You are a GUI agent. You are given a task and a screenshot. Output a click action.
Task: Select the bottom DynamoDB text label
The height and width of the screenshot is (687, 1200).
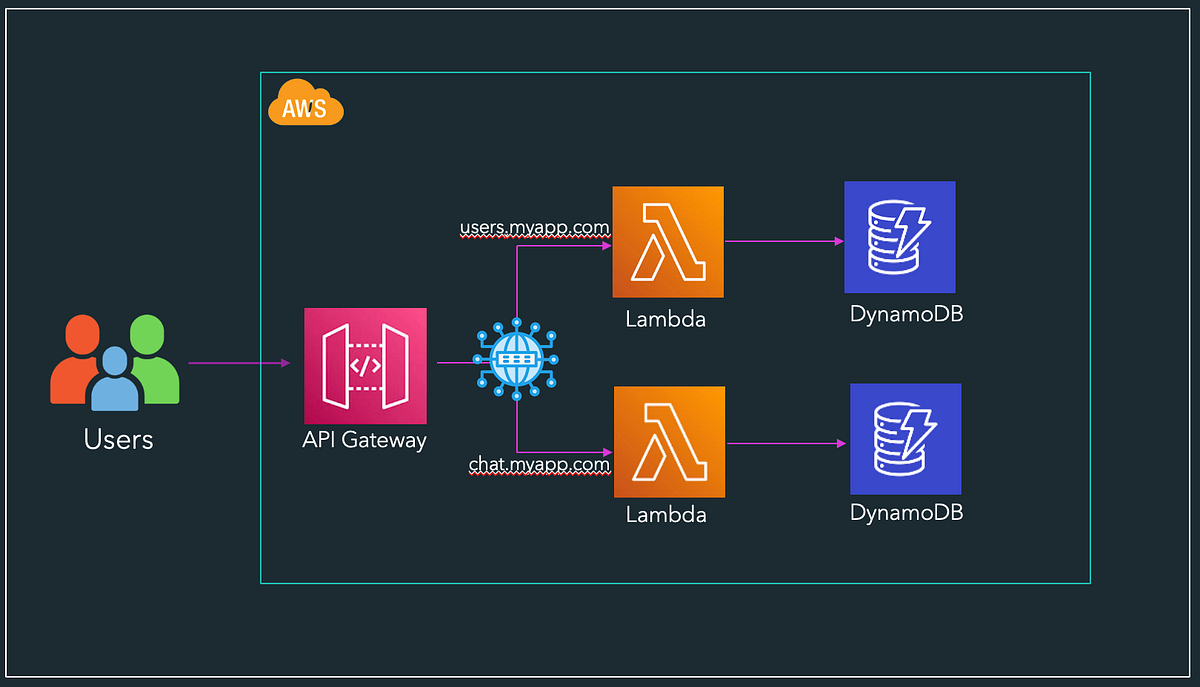point(904,512)
